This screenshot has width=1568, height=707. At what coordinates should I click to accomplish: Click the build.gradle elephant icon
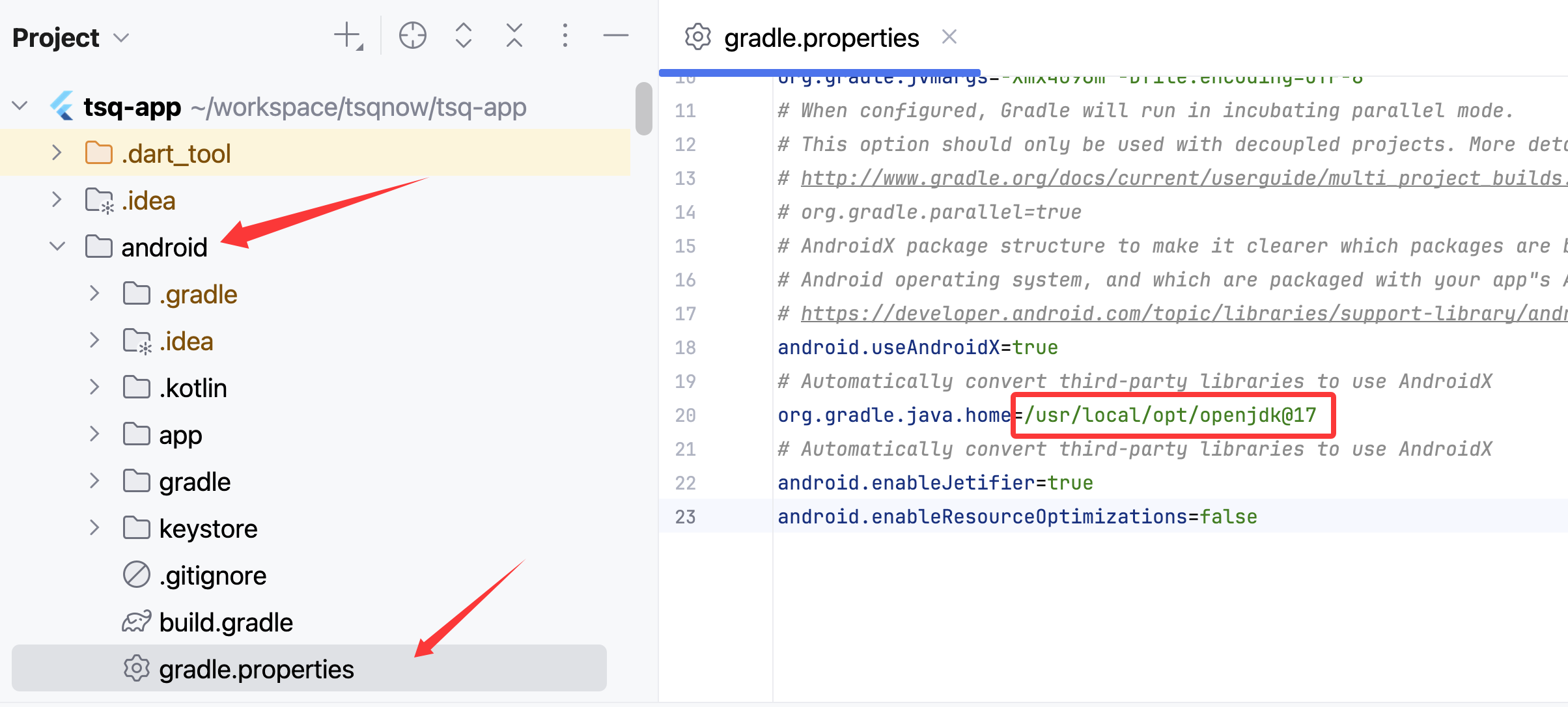(x=136, y=622)
